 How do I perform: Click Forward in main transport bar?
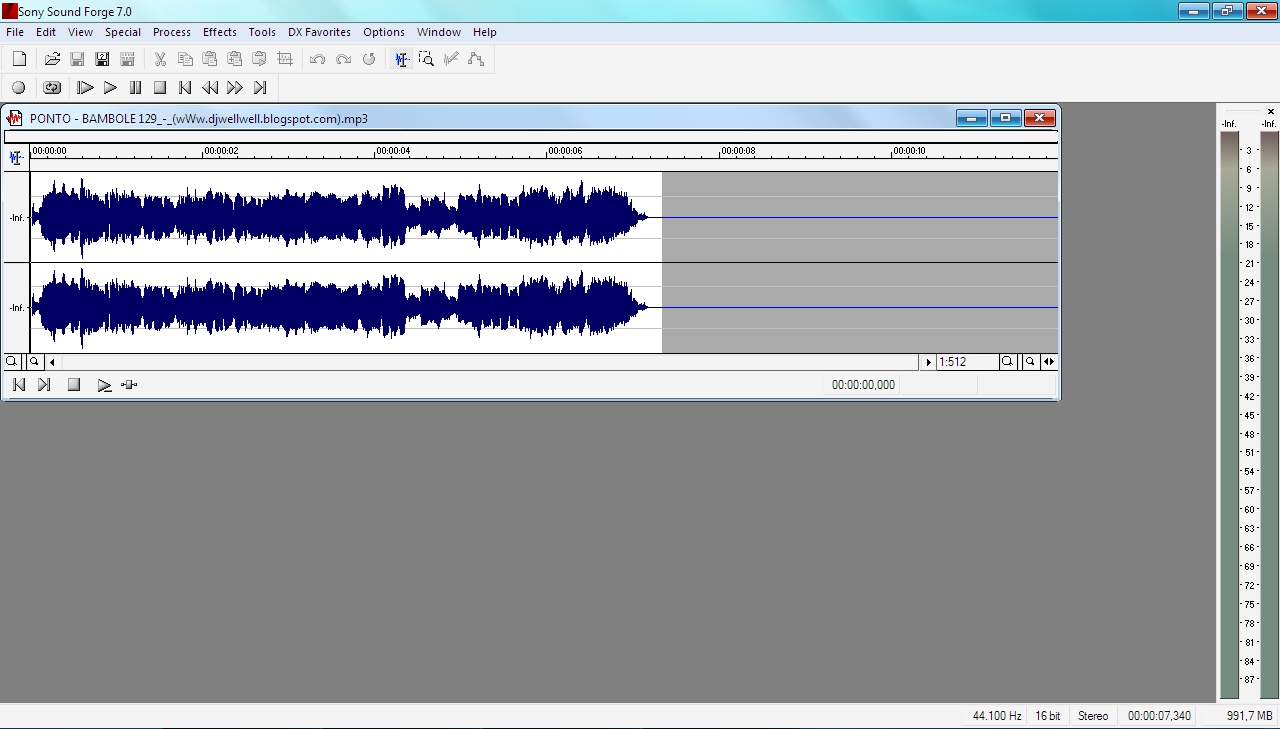click(x=235, y=88)
